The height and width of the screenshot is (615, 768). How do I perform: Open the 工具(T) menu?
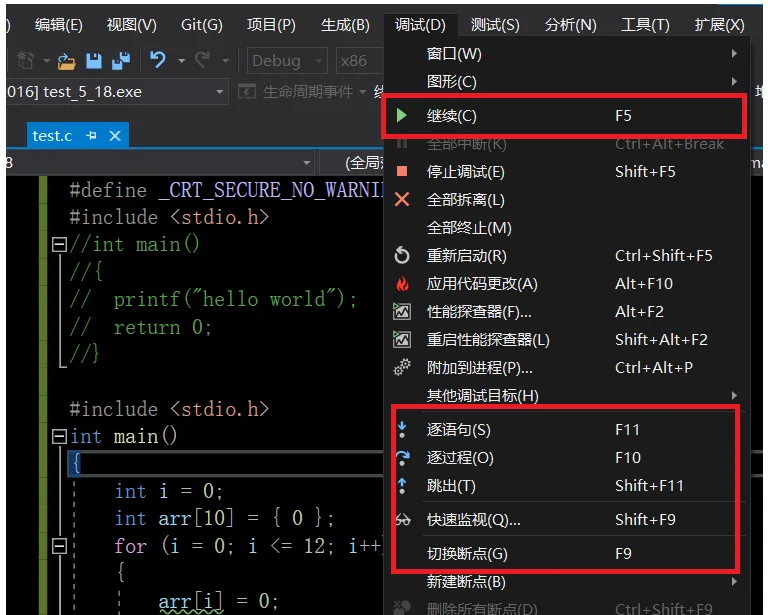coord(645,24)
